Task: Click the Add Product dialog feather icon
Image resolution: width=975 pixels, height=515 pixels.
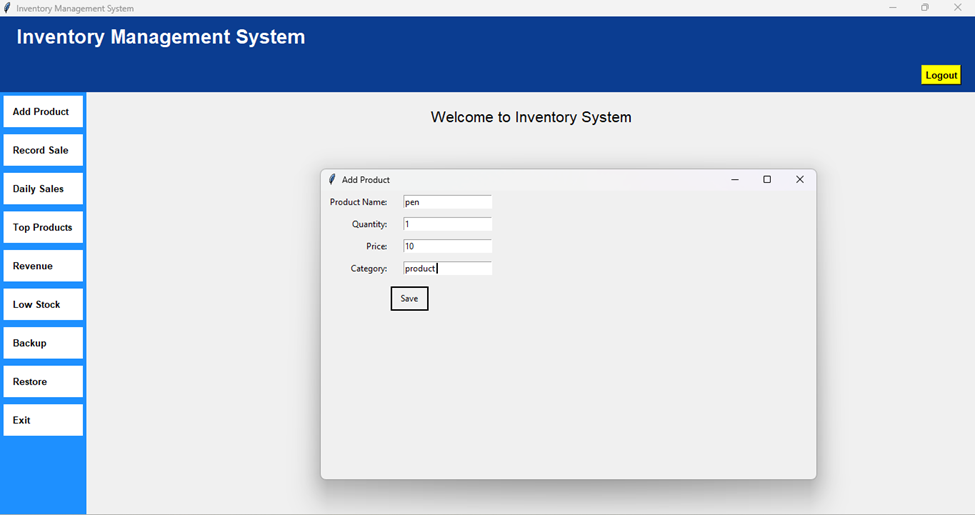Action: click(x=332, y=180)
